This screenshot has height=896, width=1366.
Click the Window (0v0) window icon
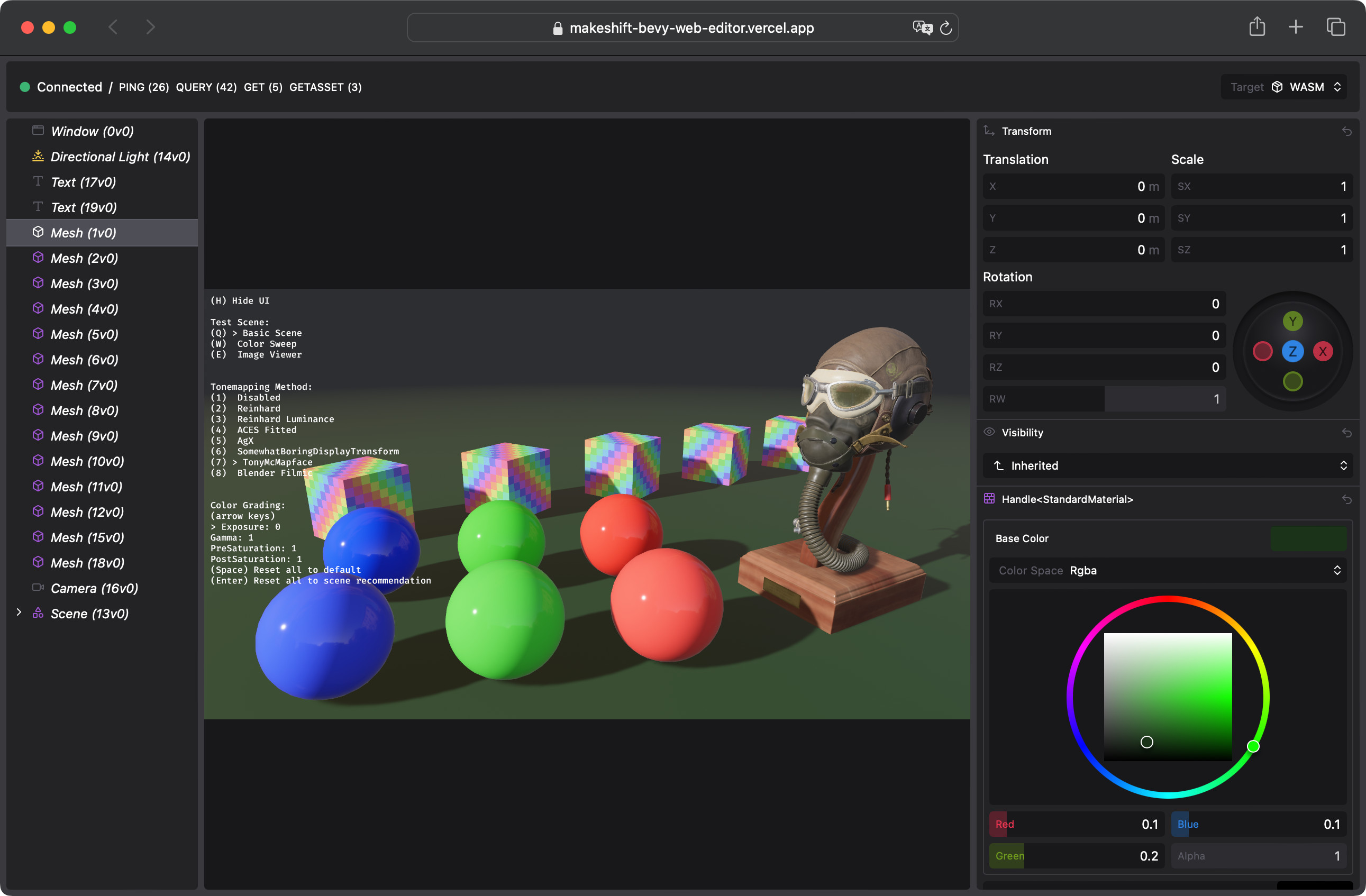[38, 130]
